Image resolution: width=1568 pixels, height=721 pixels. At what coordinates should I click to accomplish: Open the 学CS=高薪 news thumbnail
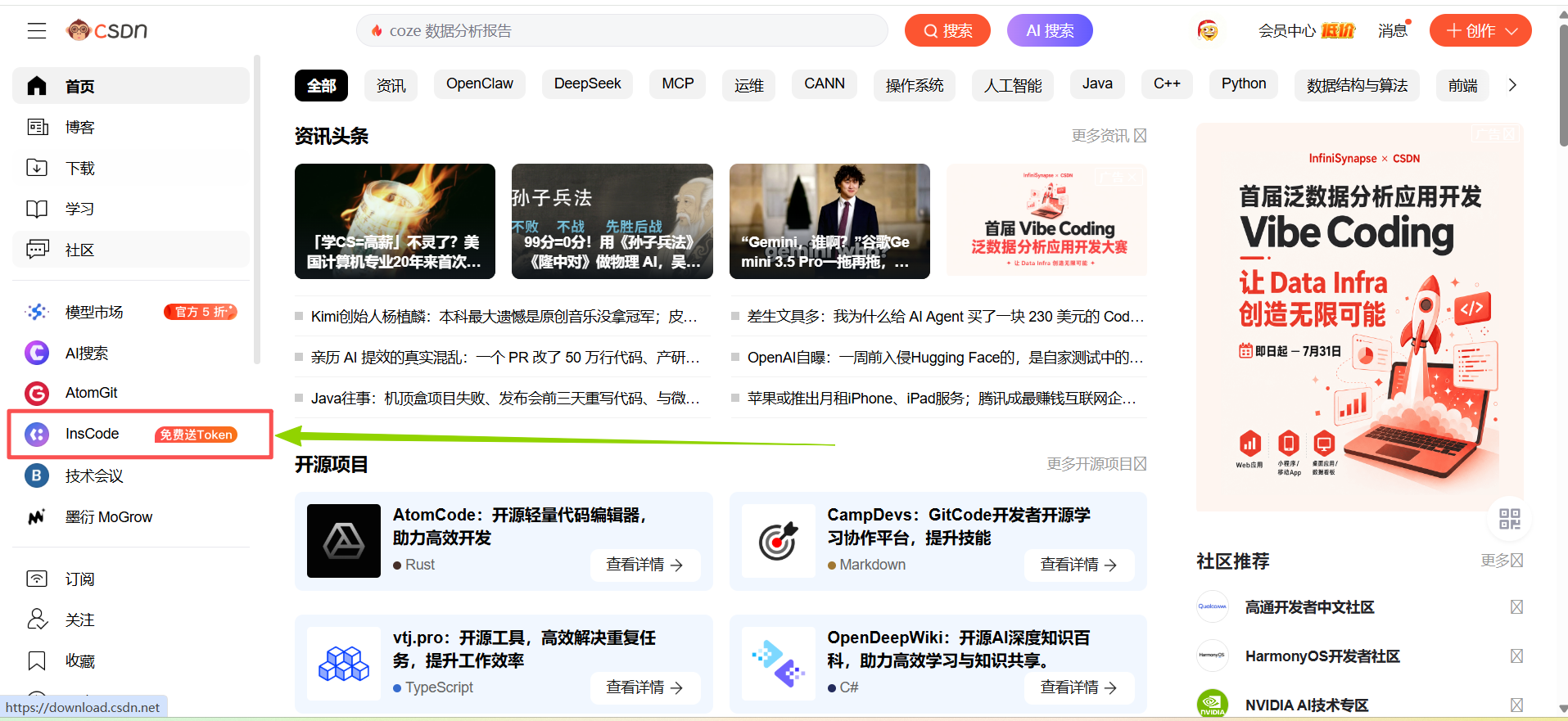click(395, 221)
